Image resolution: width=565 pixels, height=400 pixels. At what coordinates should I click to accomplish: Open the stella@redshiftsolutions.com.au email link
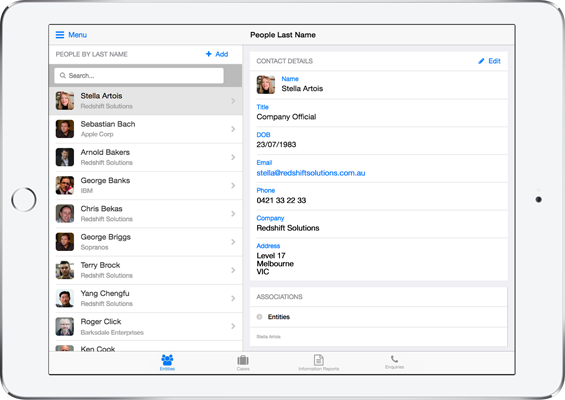(x=311, y=173)
